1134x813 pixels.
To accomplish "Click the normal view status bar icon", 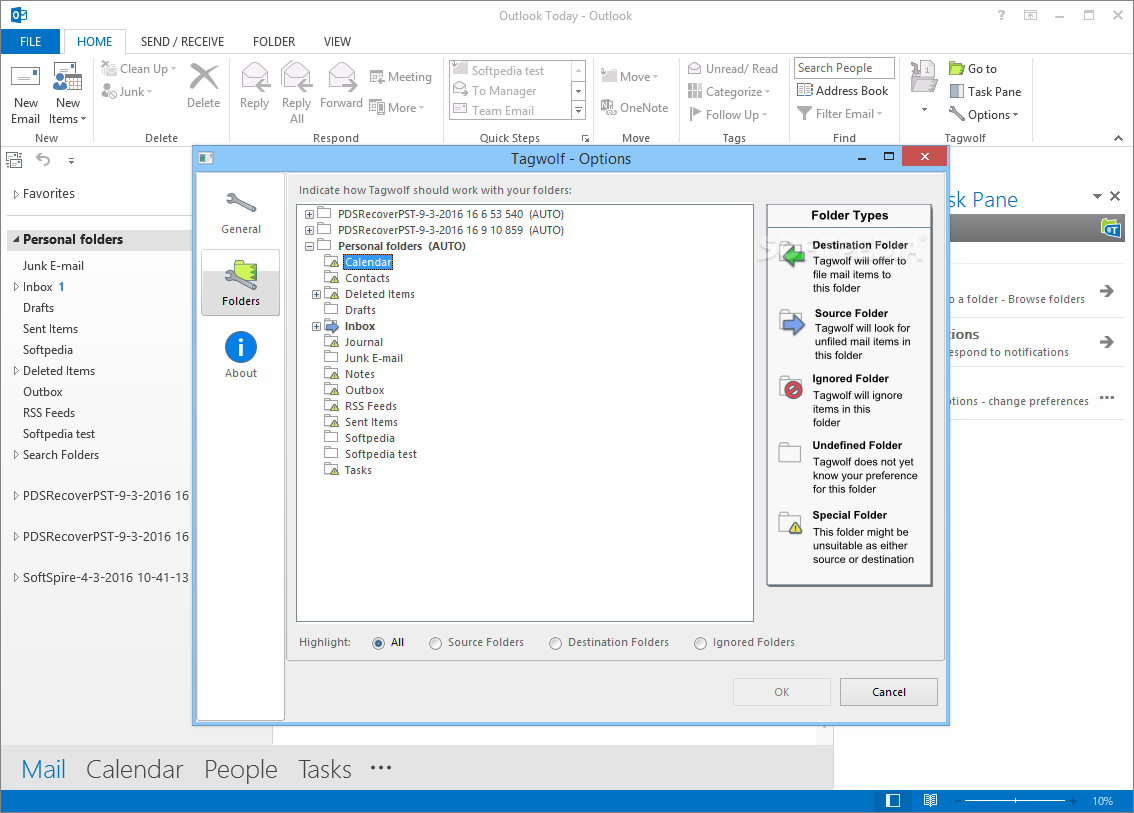I will pyautogui.click(x=893, y=800).
